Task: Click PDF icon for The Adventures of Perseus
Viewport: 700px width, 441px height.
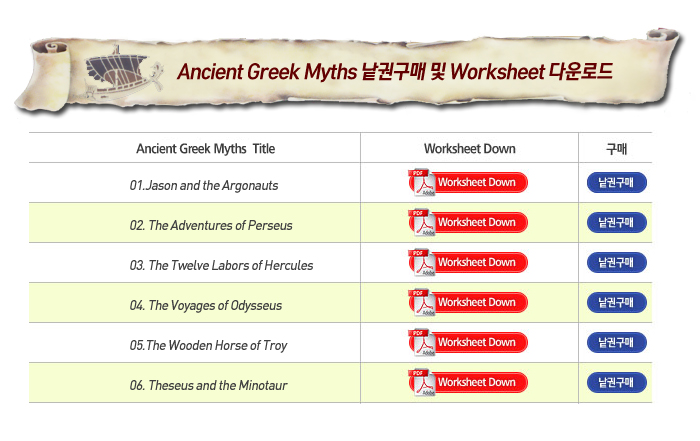Action: tap(421, 222)
